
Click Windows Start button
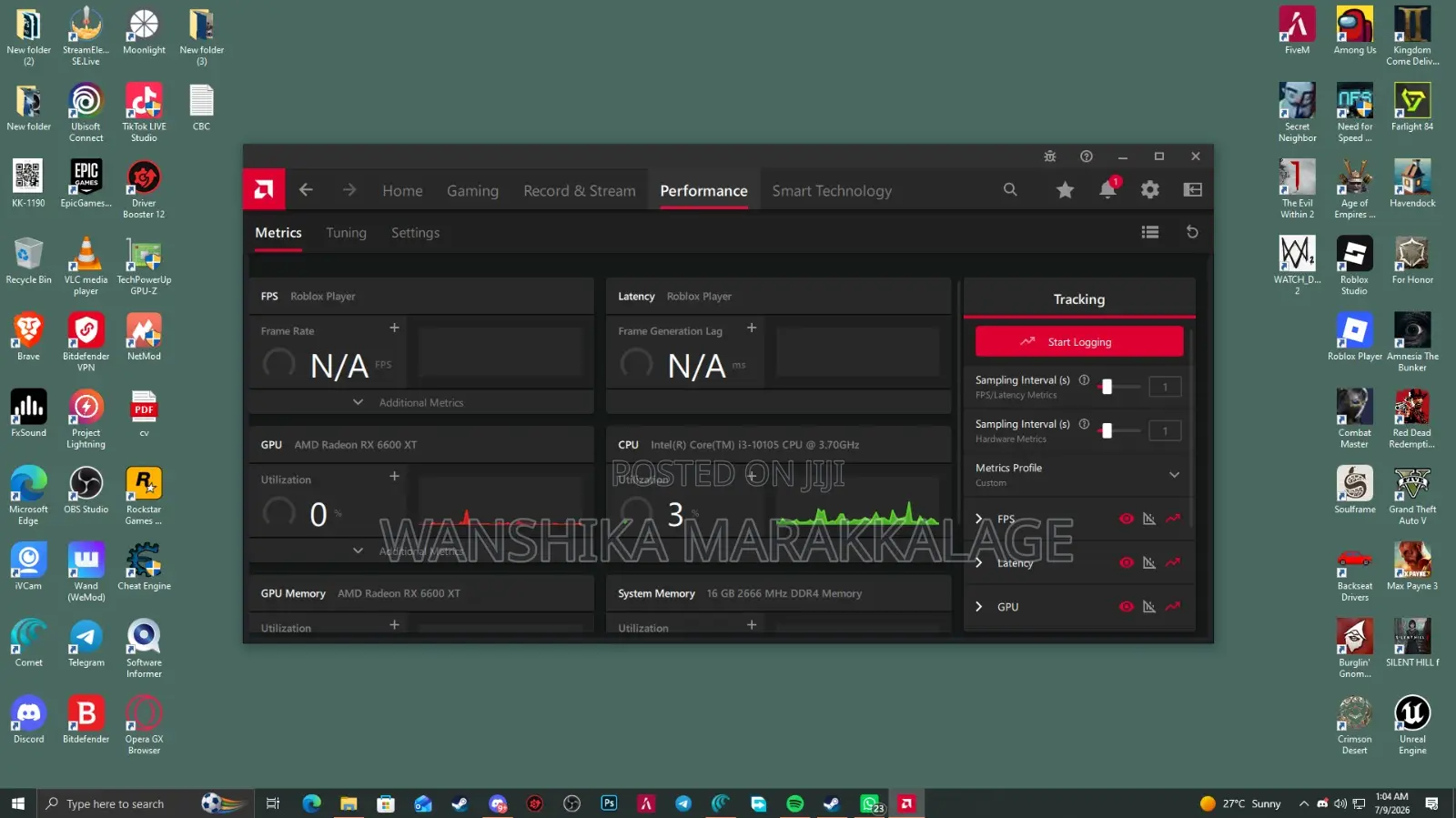coord(18,803)
